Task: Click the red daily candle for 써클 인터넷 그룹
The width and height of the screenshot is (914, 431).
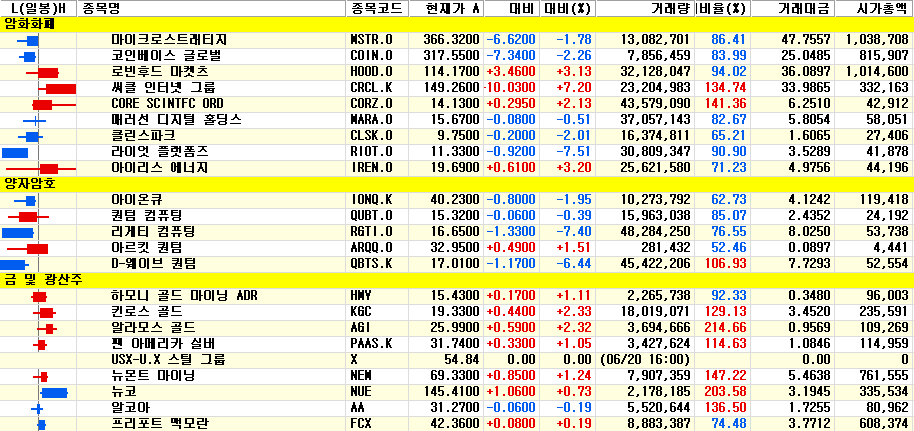Action: (58, 88)
